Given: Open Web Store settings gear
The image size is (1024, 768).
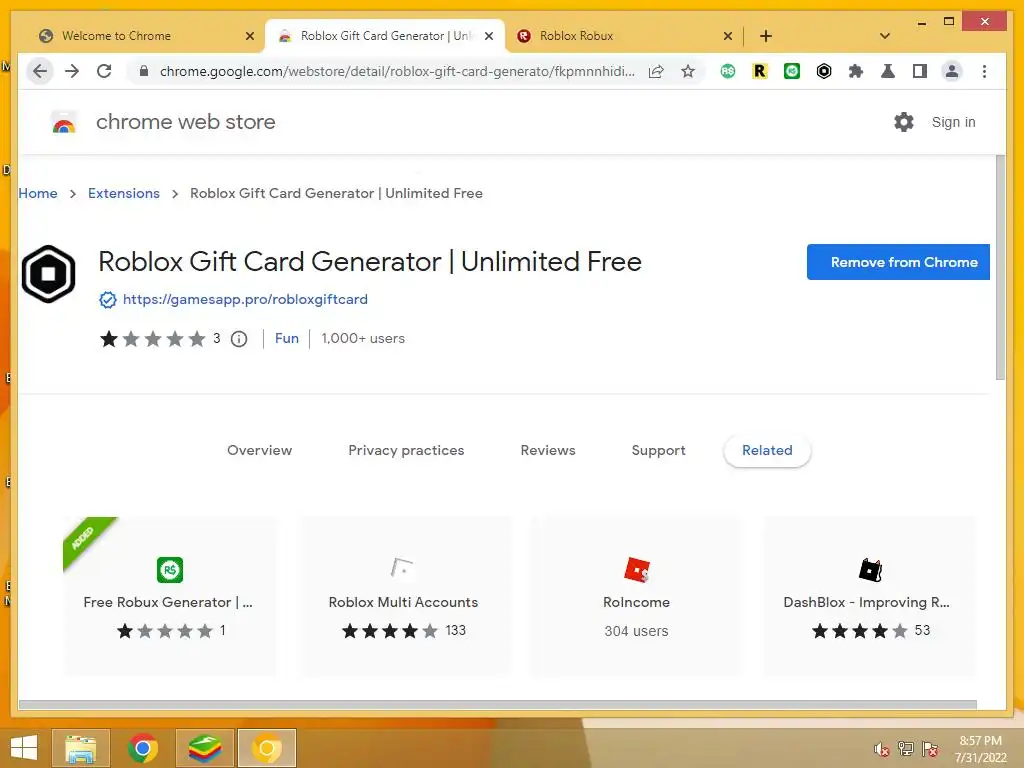Looking at the screenshot, I should pos(904,122).
